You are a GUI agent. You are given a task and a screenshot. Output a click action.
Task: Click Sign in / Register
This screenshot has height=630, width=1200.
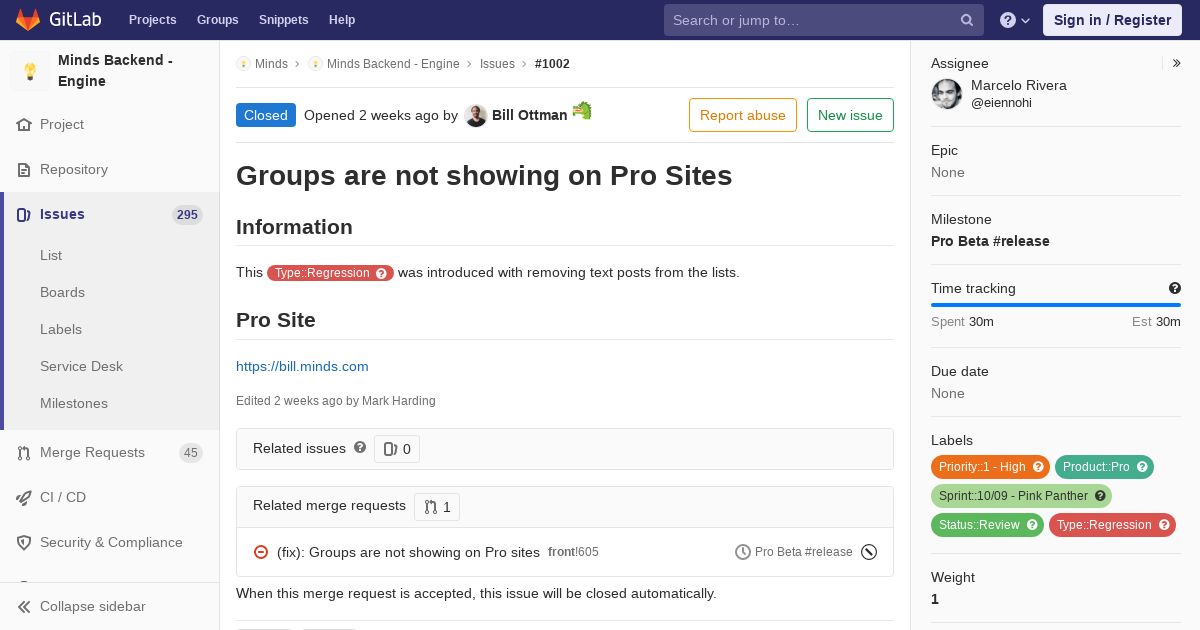click(x=1112, y=20)
